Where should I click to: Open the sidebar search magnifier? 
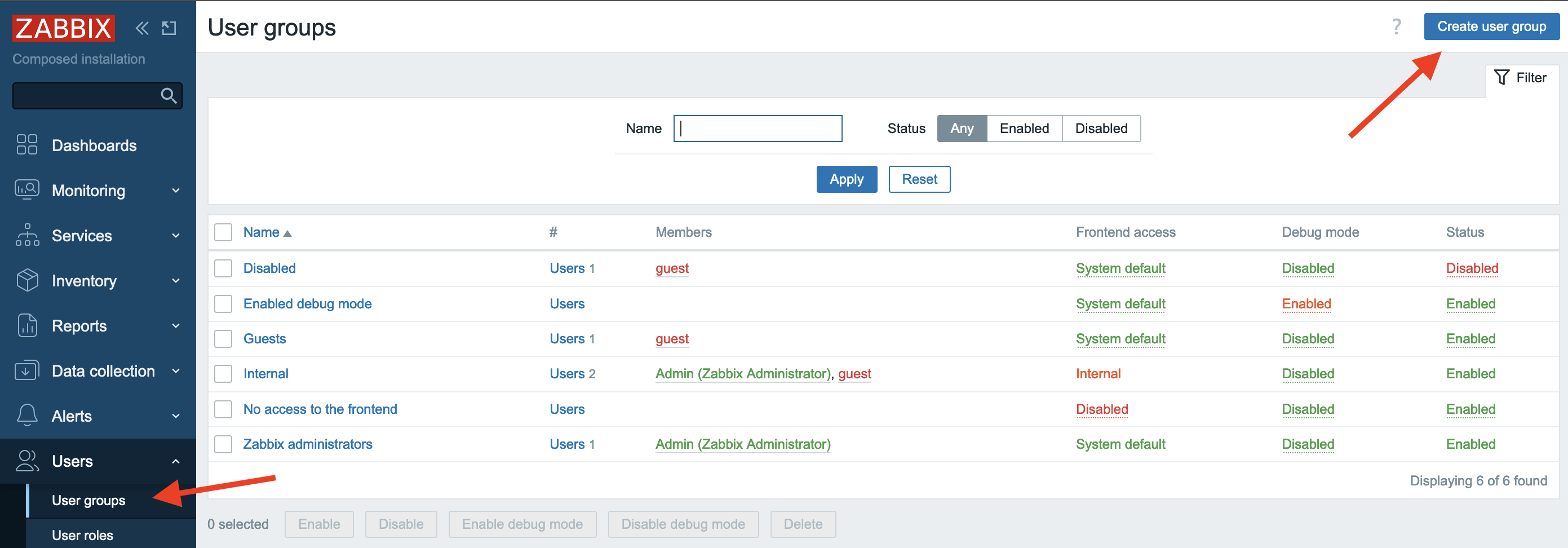point(169,96)
